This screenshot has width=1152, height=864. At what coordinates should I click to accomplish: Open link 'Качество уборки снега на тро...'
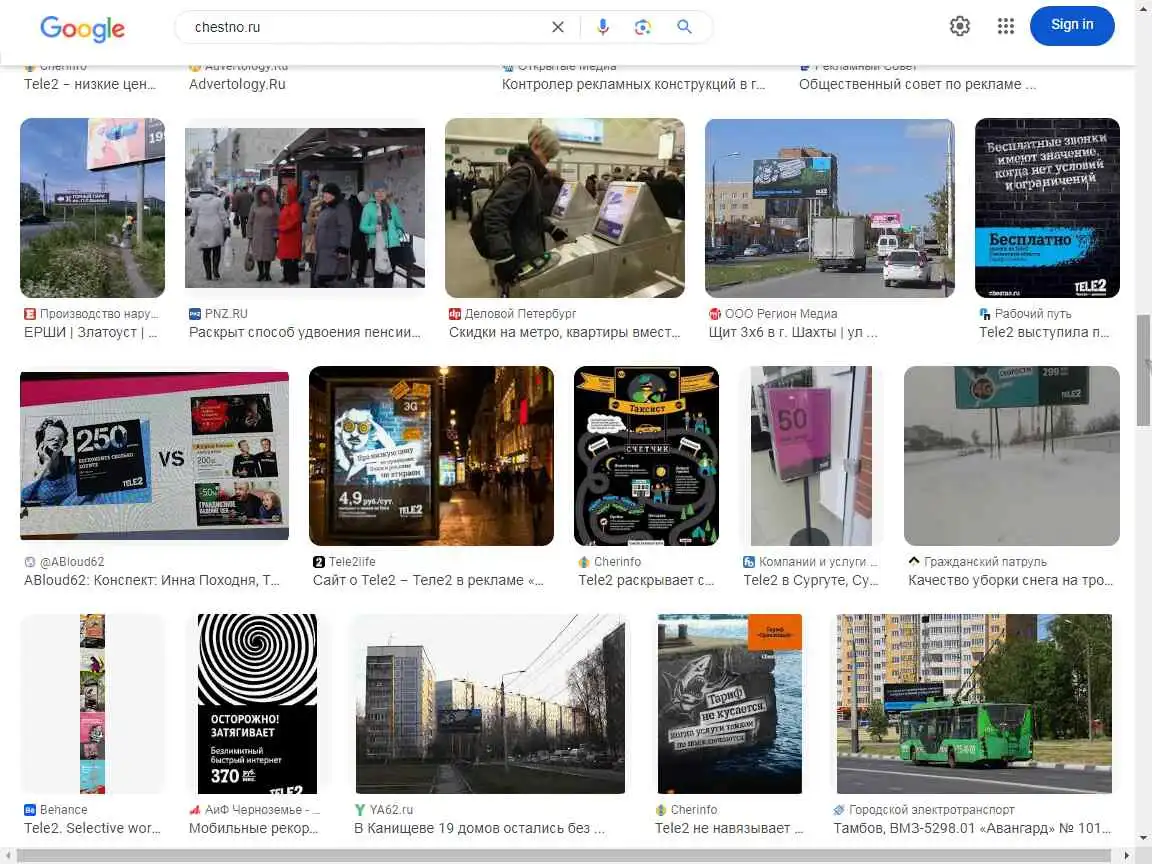point(1010,580)
